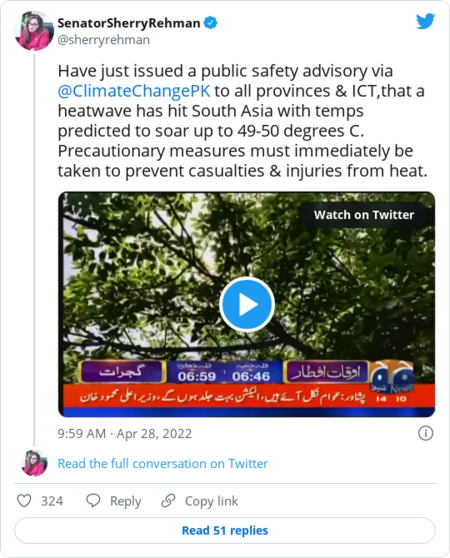Click the Geo News logo in video
450x558 pixels.
tap(392, 377)
